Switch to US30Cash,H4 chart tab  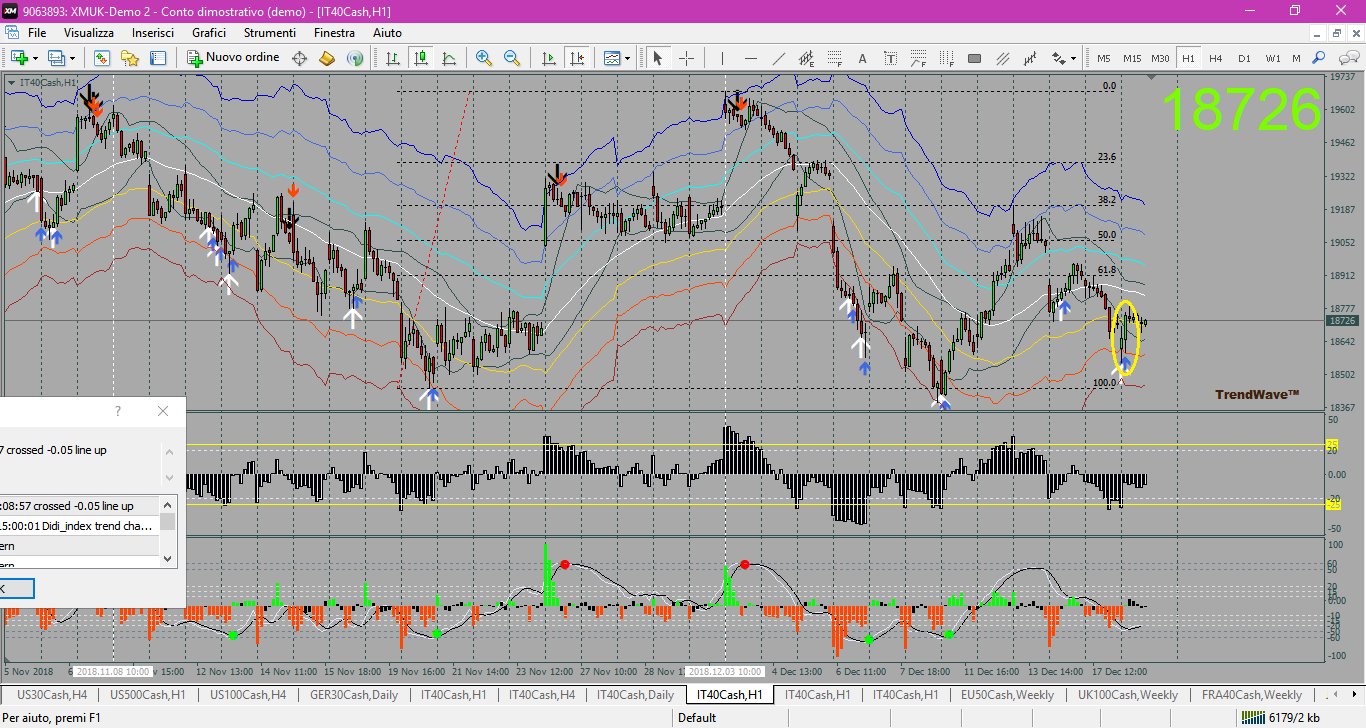54,695
